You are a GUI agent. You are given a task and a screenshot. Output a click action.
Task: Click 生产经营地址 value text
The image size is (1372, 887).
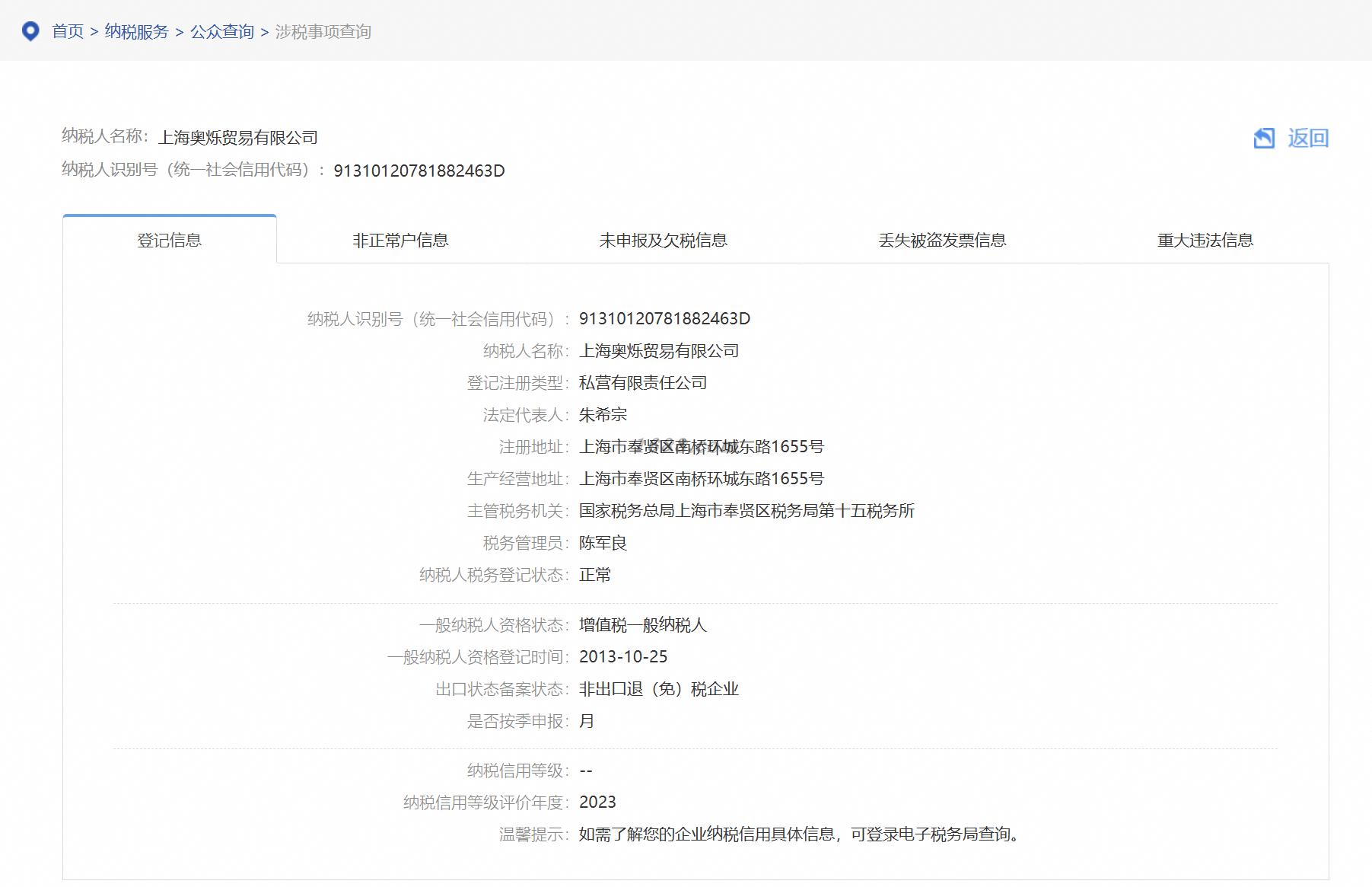pos(702,479)
